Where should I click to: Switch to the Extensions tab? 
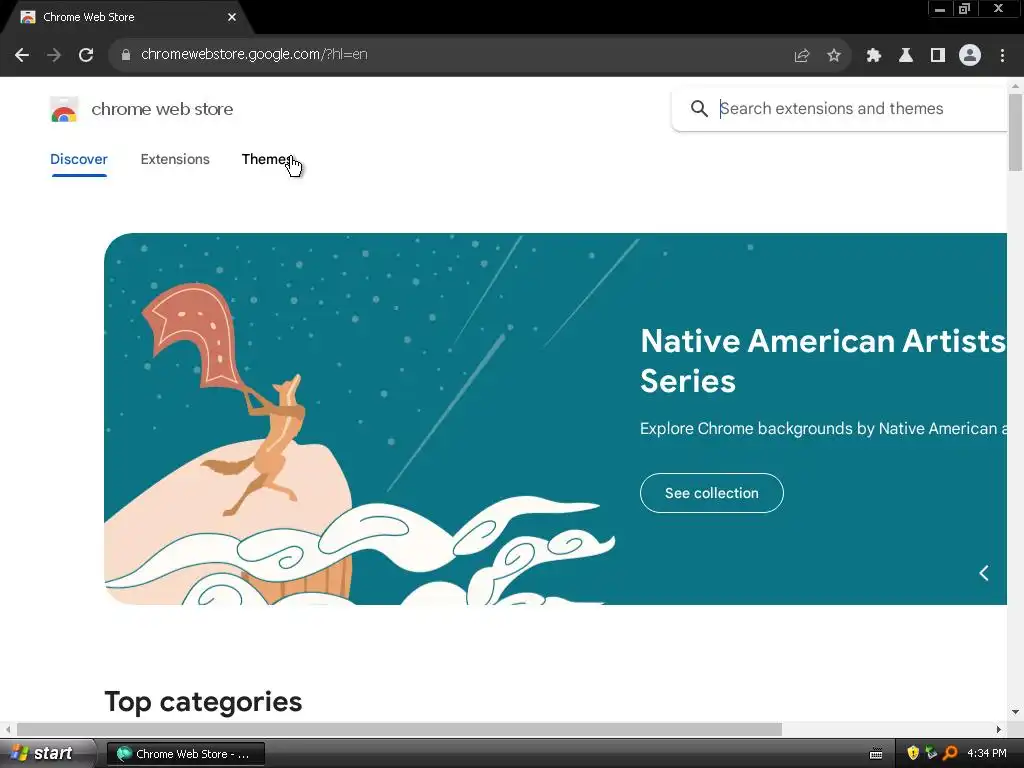[175, 159]
